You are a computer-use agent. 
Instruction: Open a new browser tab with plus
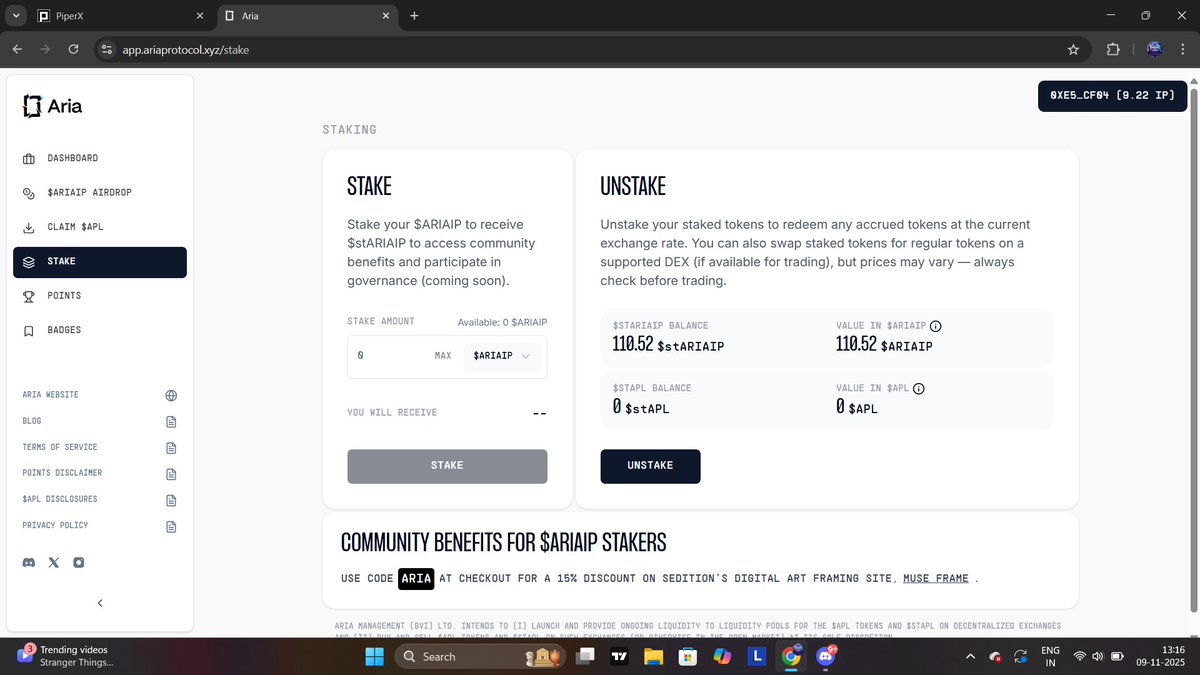[415, 16]
